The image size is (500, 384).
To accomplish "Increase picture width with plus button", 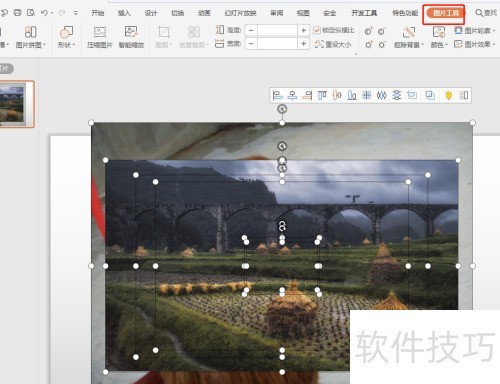I will [303, 44].
